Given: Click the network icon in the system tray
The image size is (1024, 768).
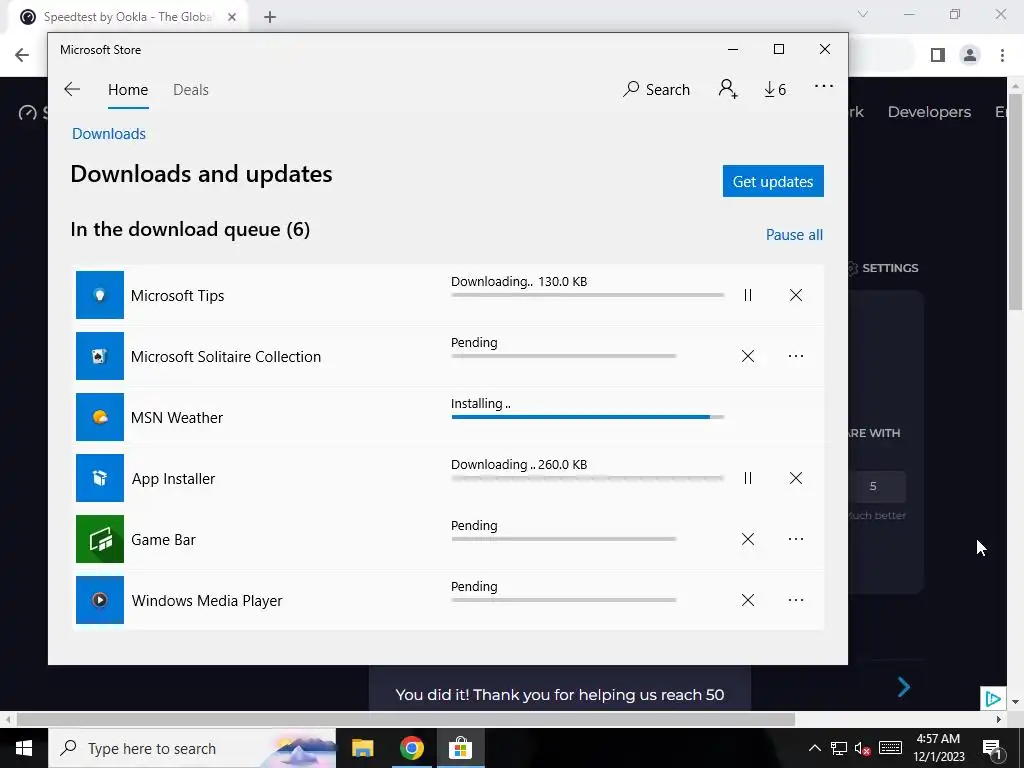Looking at the screenshot, I should (839, 748).
